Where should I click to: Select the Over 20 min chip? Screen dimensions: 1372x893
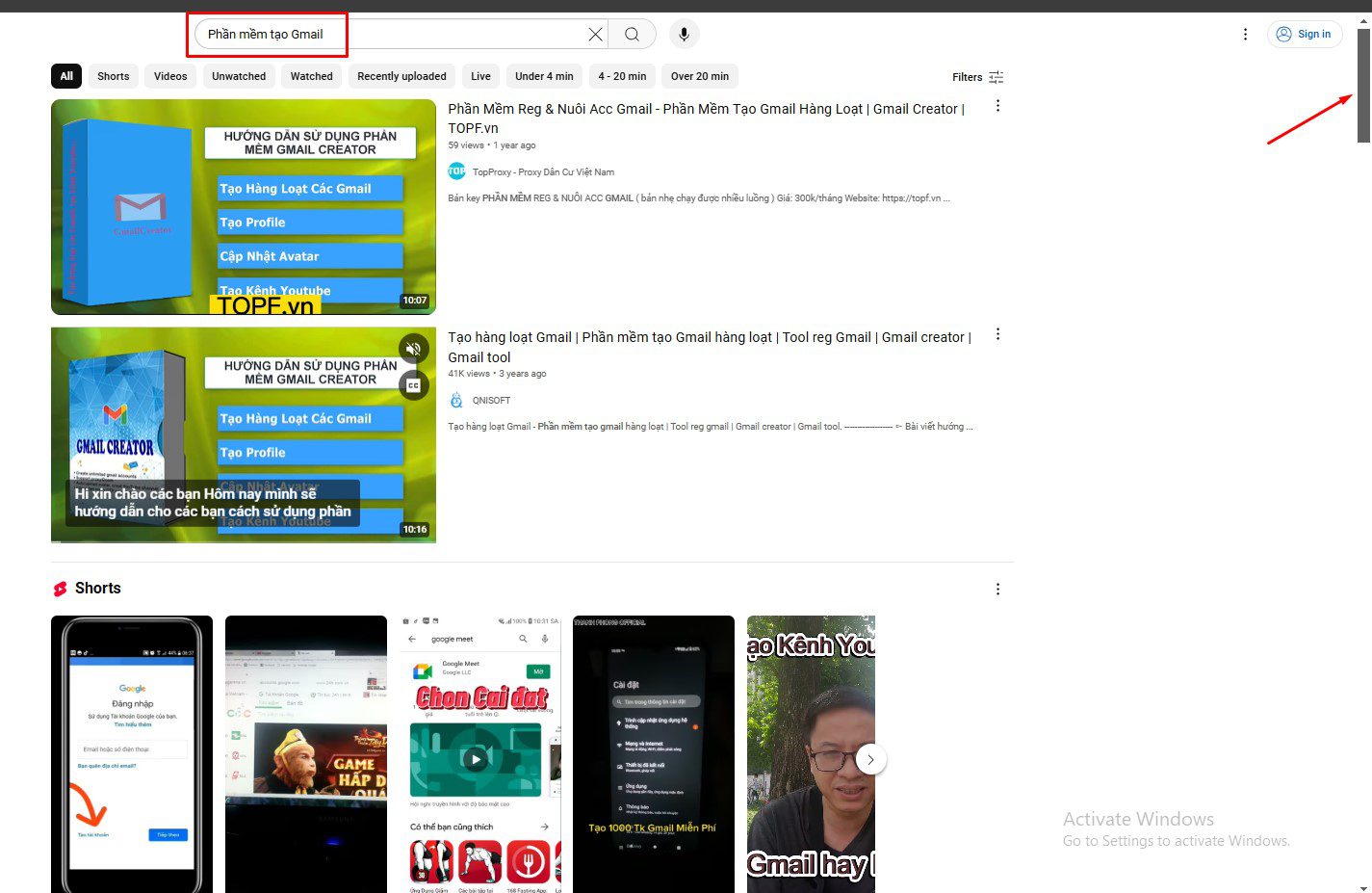[700, 76]
